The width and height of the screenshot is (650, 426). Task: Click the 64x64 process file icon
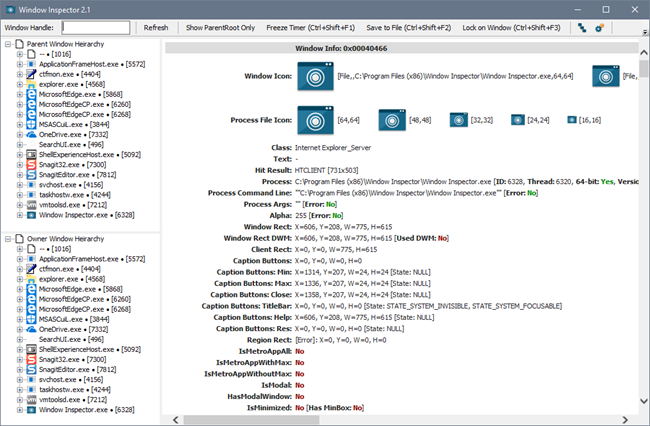(319, 120)
